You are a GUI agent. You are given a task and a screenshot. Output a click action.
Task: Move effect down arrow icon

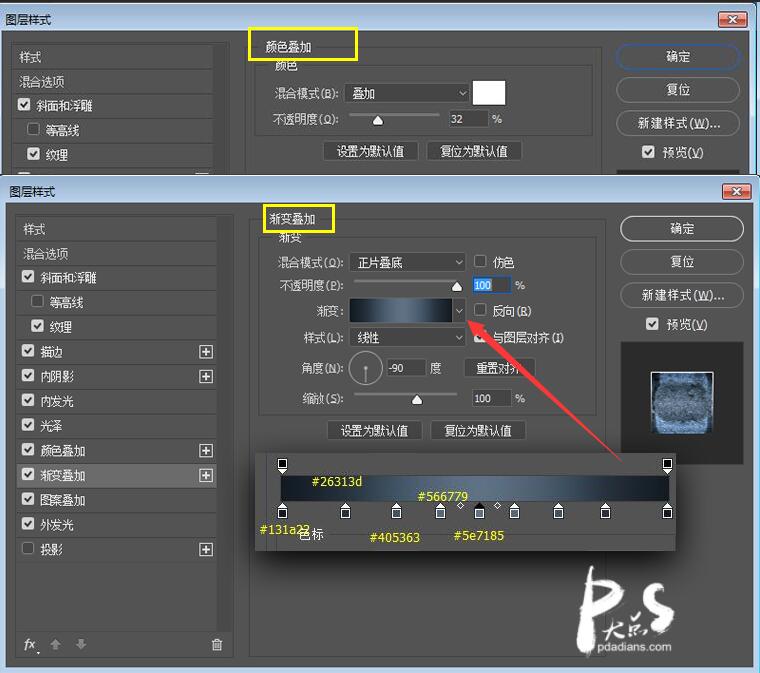click(x=81, y=644)
